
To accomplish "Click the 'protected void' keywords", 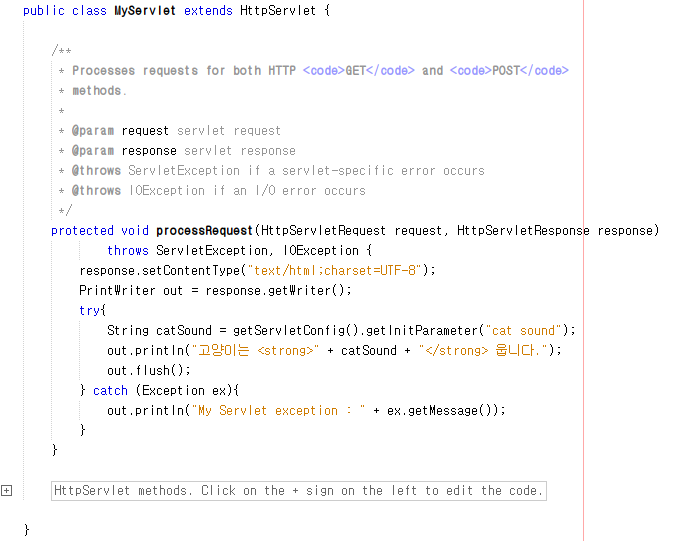I will (100, 230).
